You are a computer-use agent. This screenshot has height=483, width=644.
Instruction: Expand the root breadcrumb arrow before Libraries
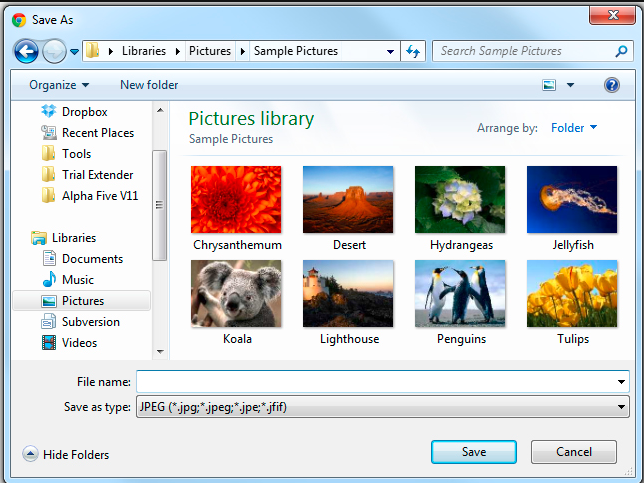[110, 51]
